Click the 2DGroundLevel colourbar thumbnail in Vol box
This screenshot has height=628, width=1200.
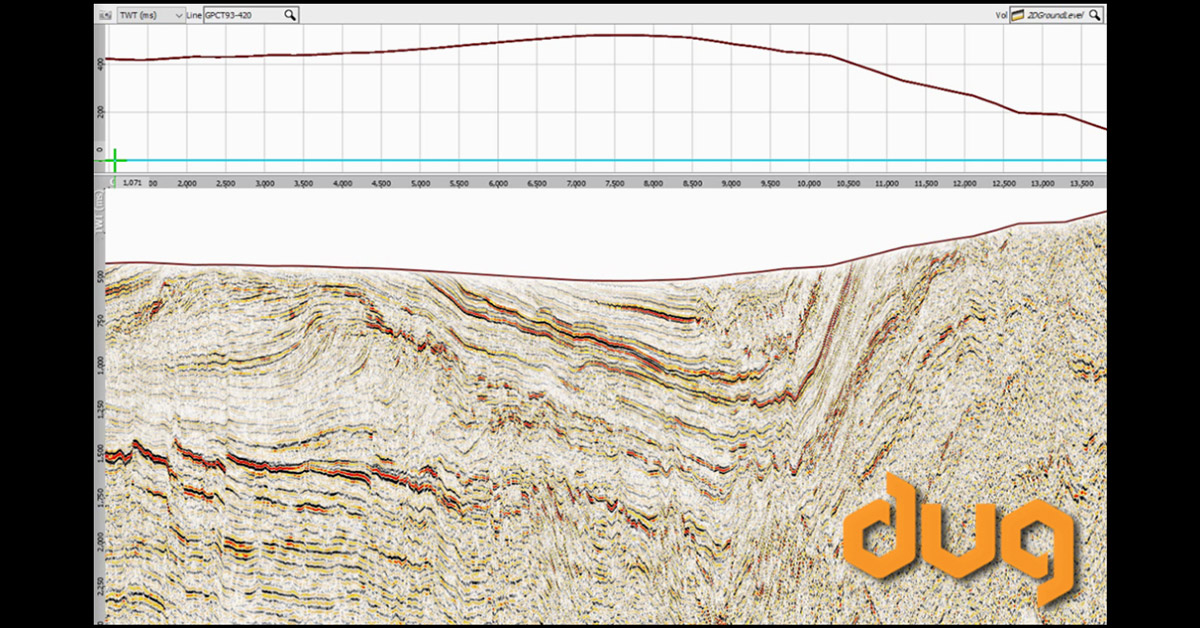click(x=1017, y=14)
